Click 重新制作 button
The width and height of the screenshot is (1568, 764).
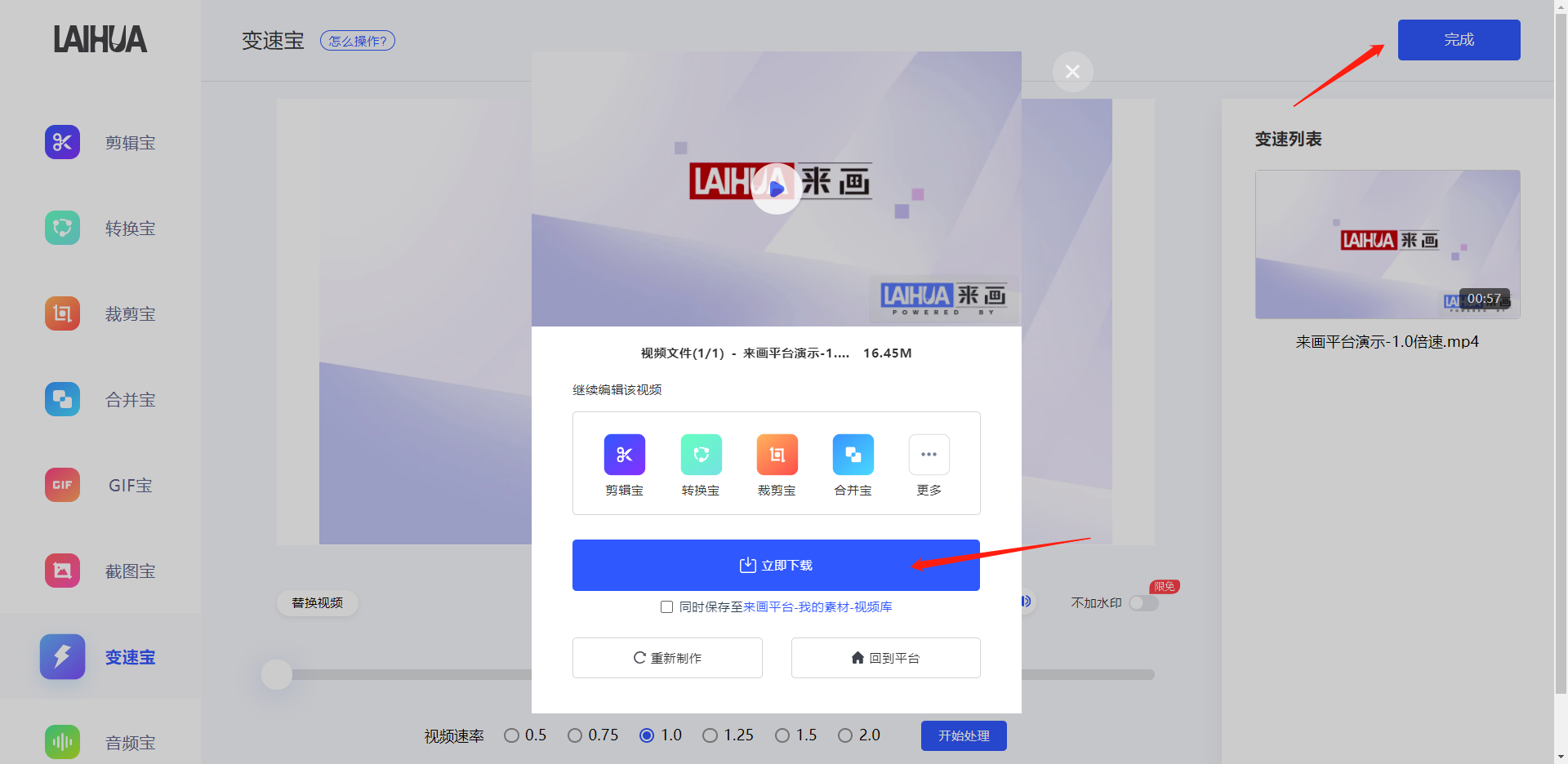tap(667, 658)
